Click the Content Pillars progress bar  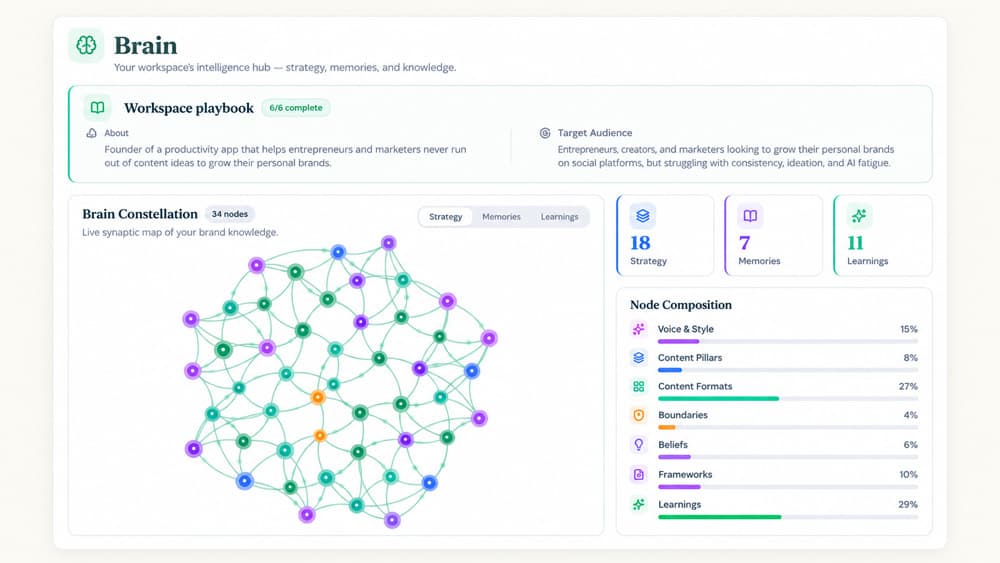(788, 370)
